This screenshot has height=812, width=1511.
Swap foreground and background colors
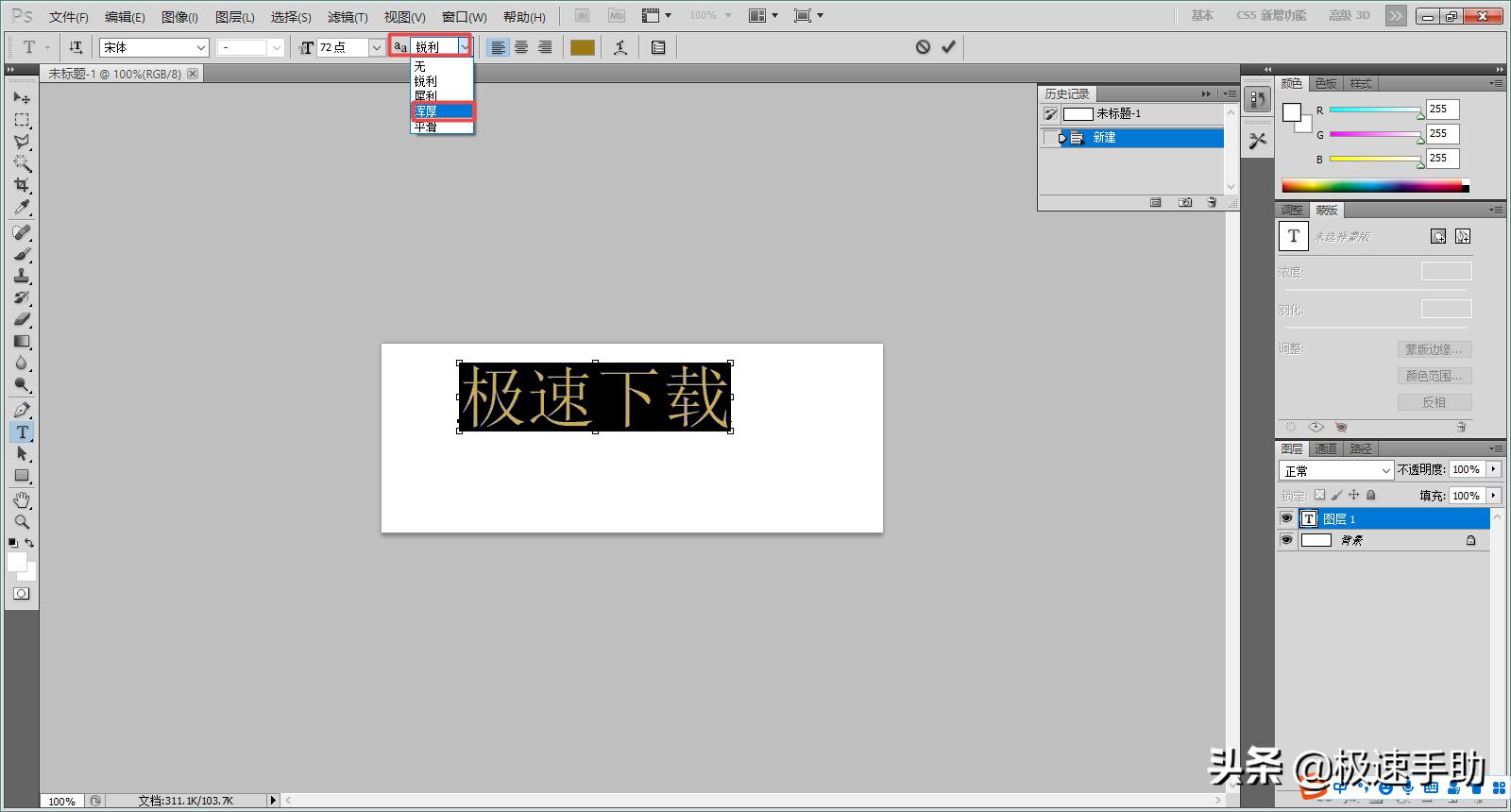pos(29,543)
